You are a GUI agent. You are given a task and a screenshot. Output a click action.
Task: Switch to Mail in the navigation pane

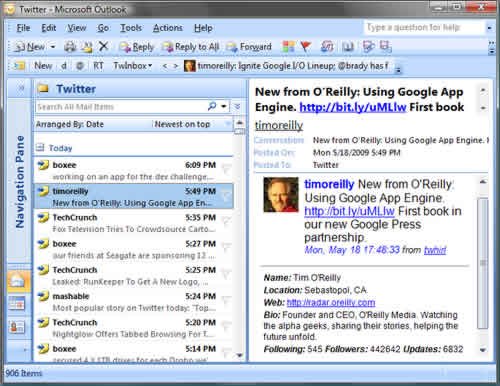click(17, 281)
